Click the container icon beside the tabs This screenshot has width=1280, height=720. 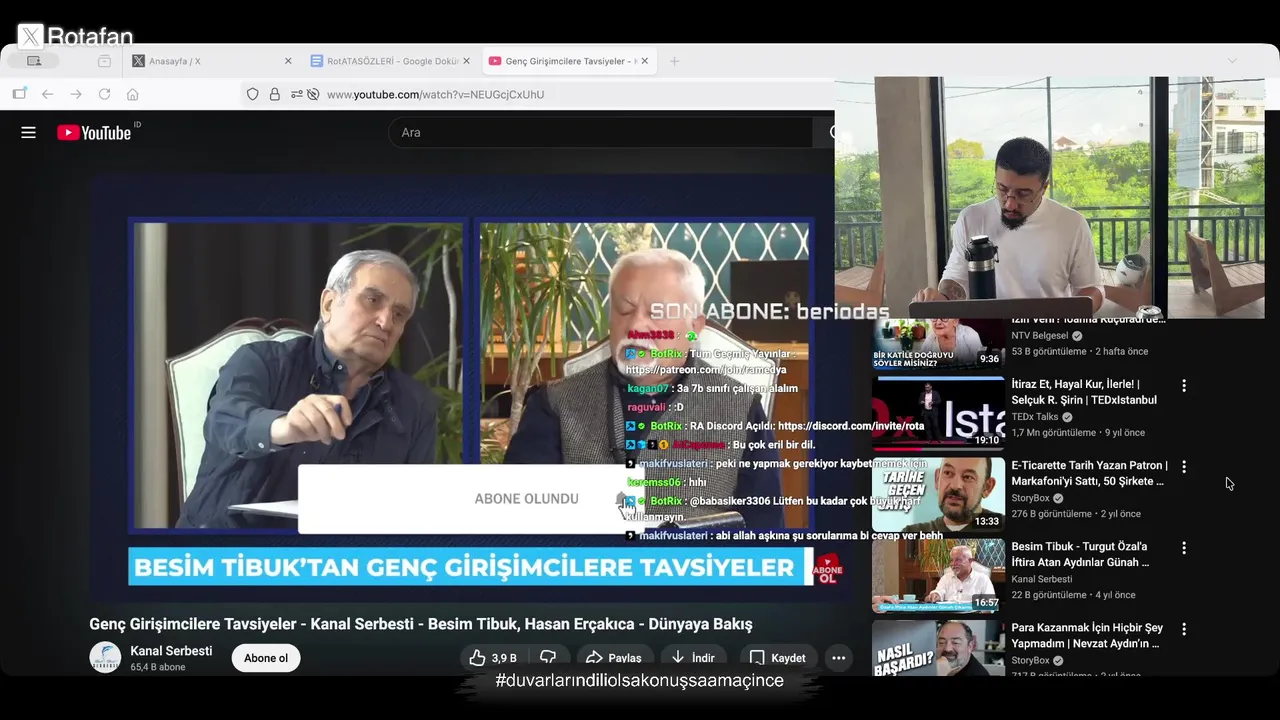(104, 61)
